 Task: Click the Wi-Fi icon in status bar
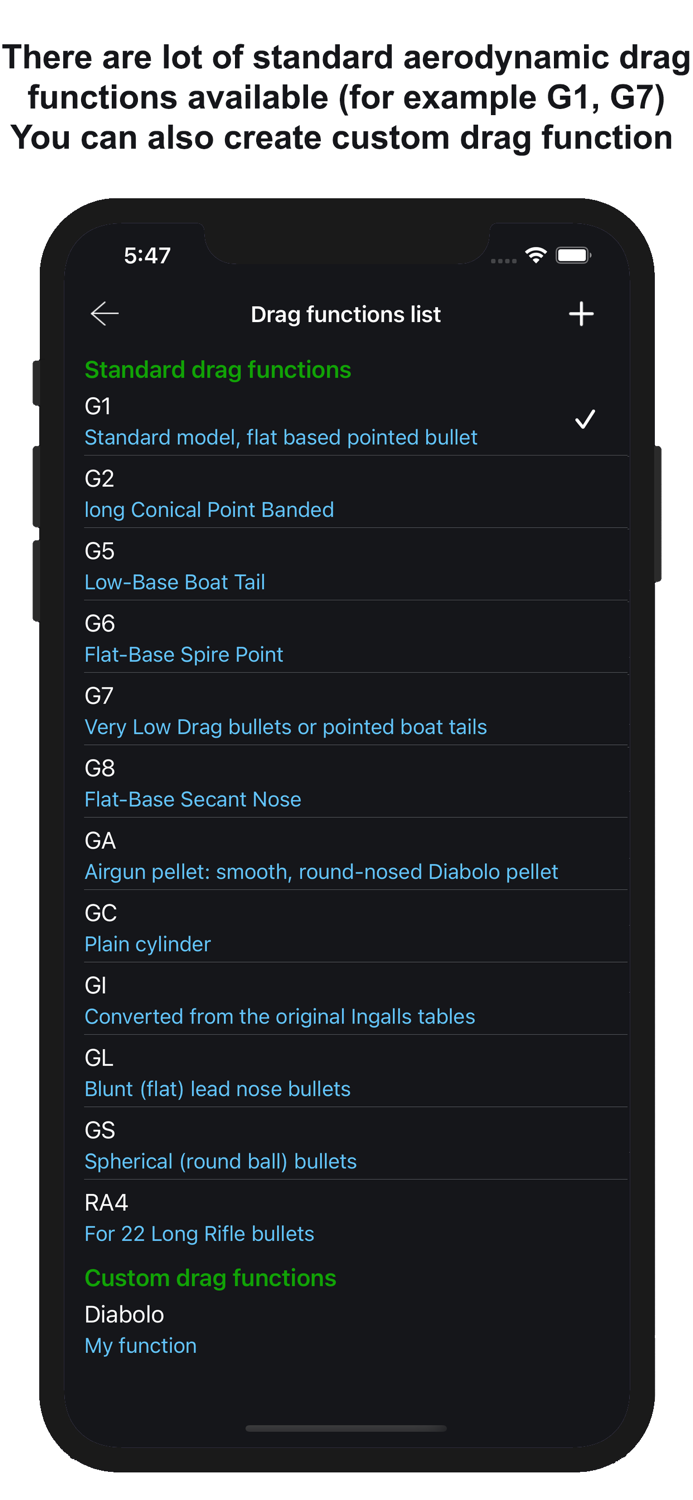point(536,256)
